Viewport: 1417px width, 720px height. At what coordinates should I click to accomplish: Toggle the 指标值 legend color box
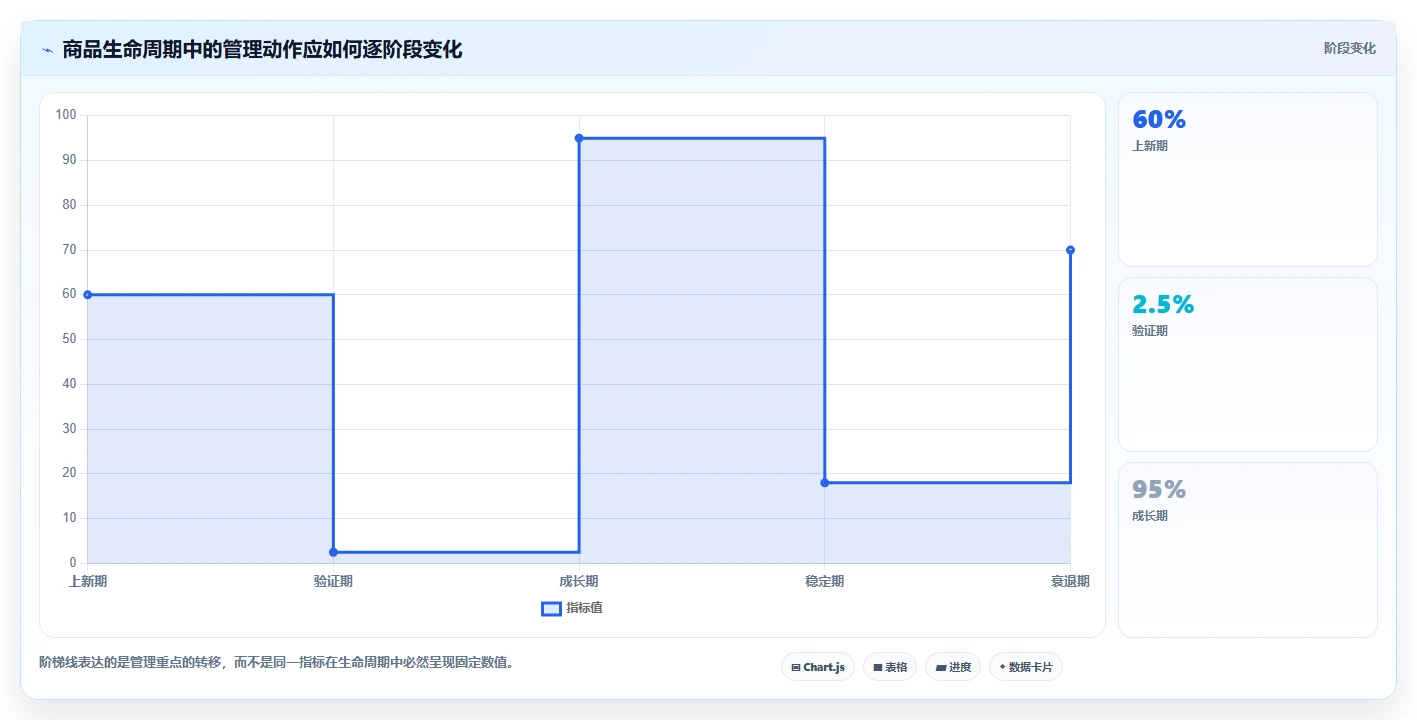coord(551,608)
